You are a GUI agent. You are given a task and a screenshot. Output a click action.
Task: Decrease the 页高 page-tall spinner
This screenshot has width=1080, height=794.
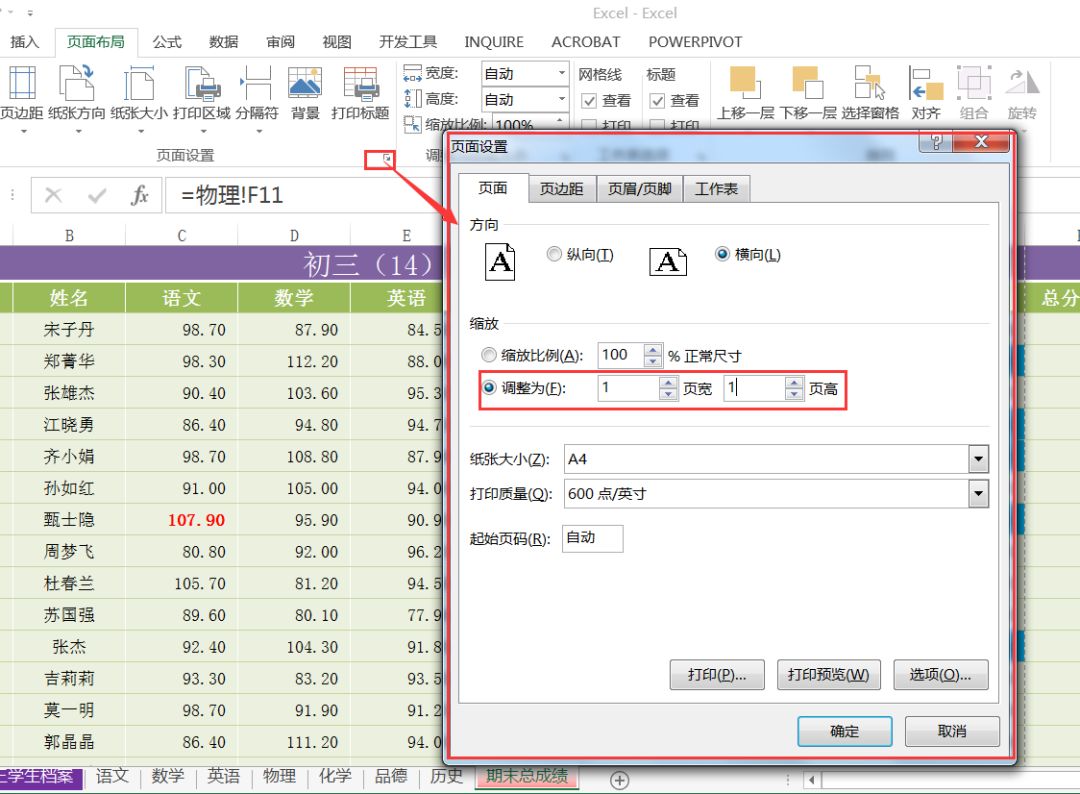pos(794,395)
